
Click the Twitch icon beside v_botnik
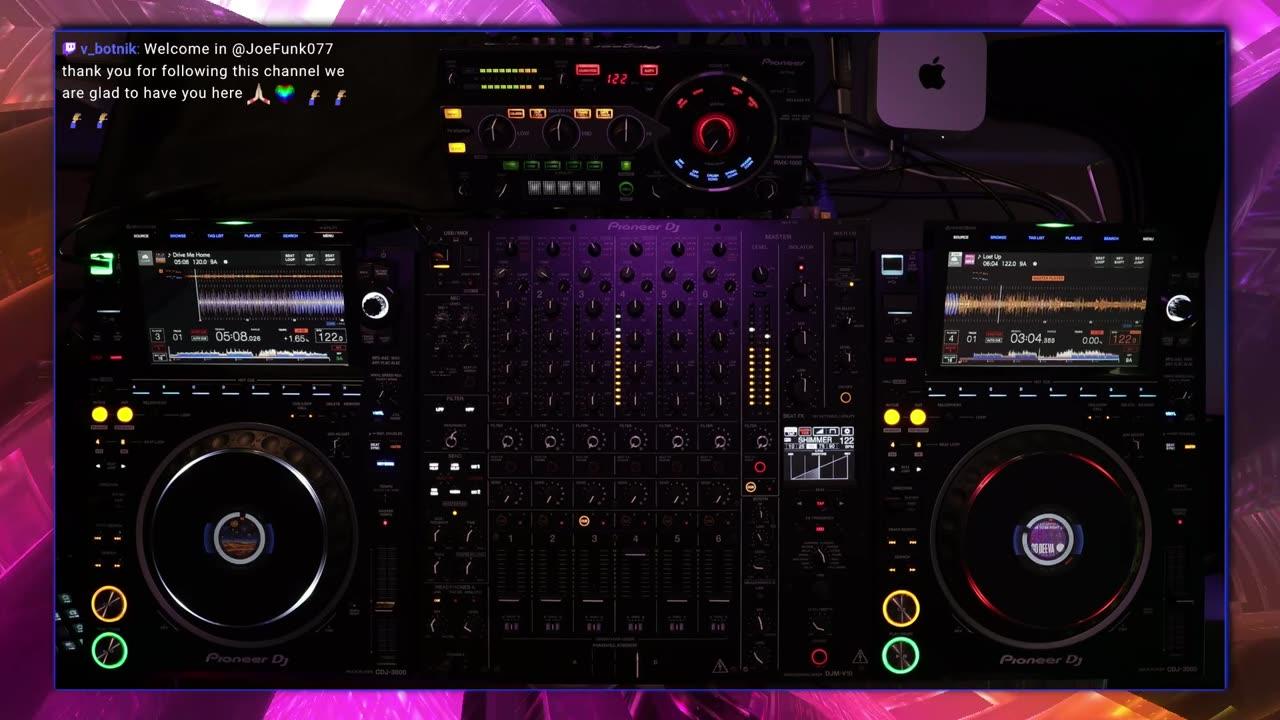69,48
